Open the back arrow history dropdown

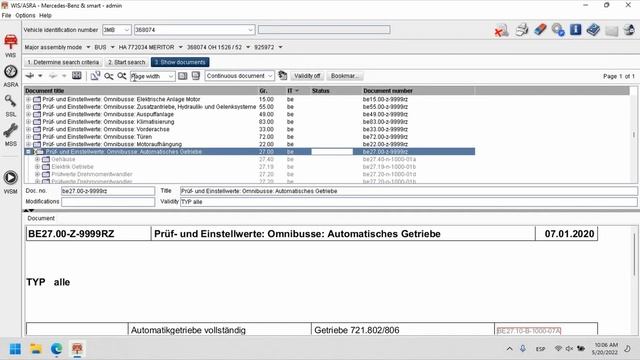(x=40, y=76)
